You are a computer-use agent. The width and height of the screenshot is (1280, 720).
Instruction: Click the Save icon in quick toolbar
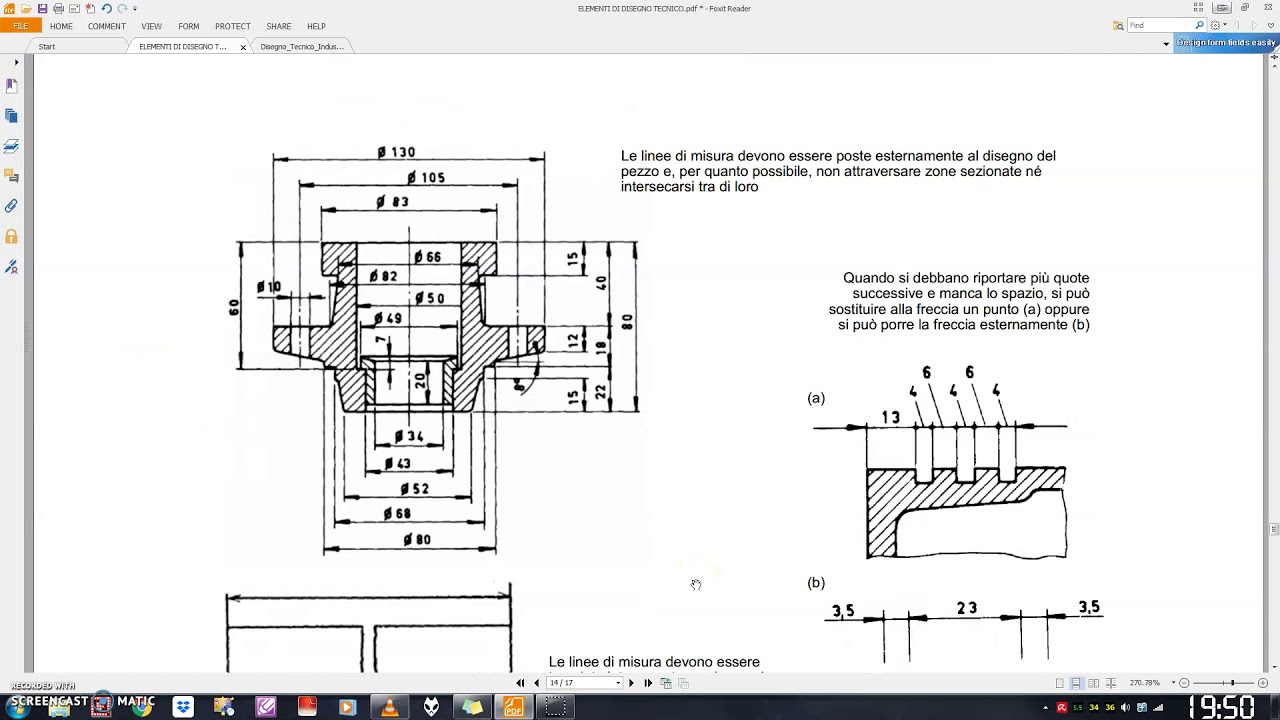(x=42, y=8)
